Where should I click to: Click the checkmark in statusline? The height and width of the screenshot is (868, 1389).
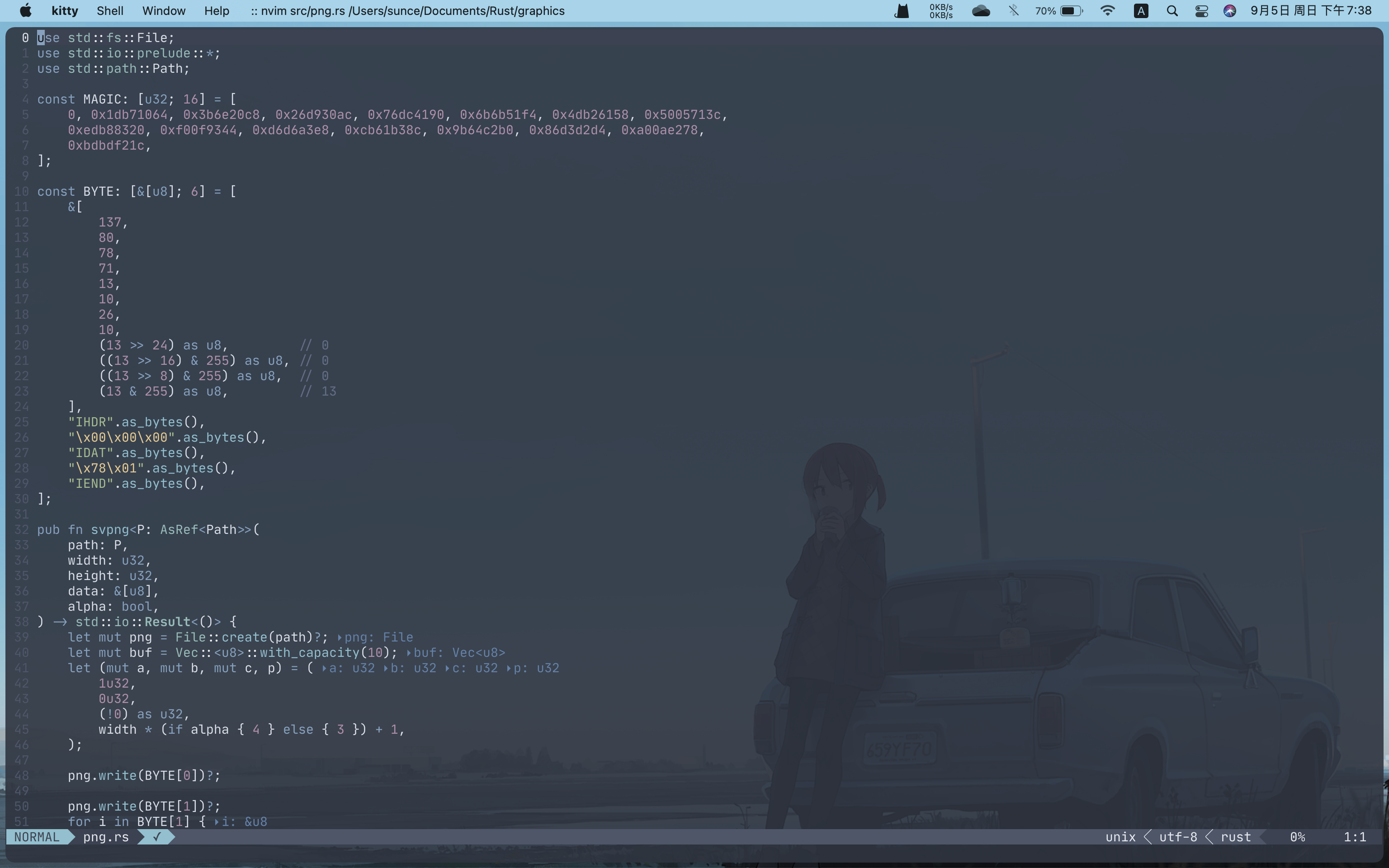156,837
